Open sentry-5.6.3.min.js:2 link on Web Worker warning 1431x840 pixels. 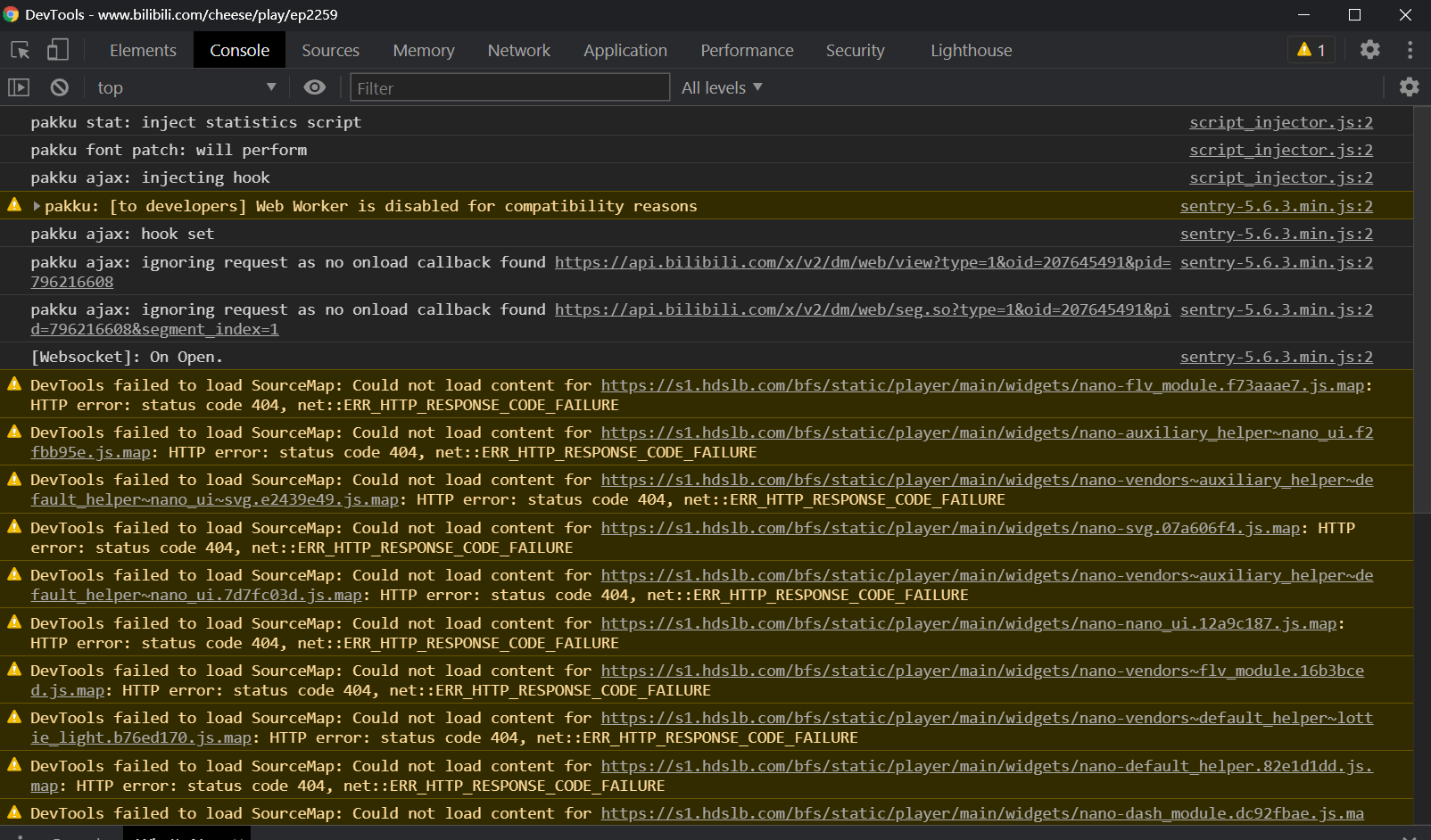pos(1276,206)
